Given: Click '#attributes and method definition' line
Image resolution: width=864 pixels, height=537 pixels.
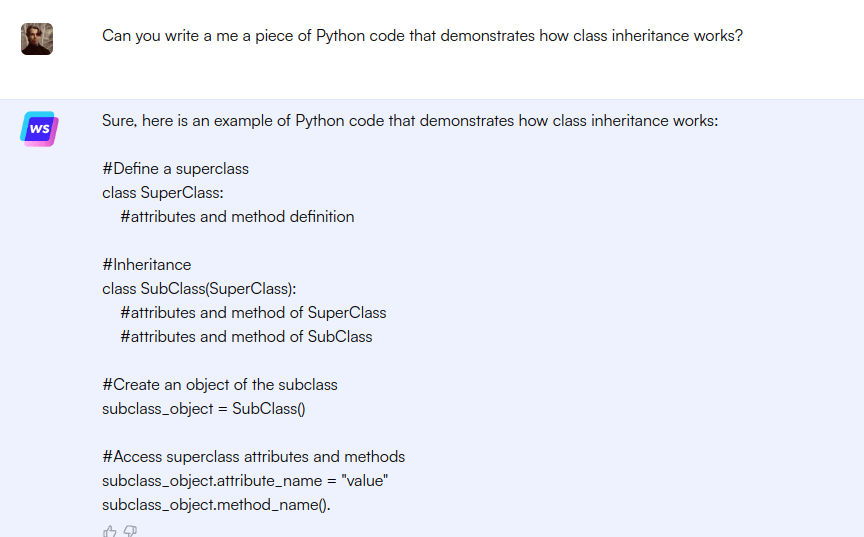Looking at the screenshot, I should pyautogui.click(x=237, y=217).
